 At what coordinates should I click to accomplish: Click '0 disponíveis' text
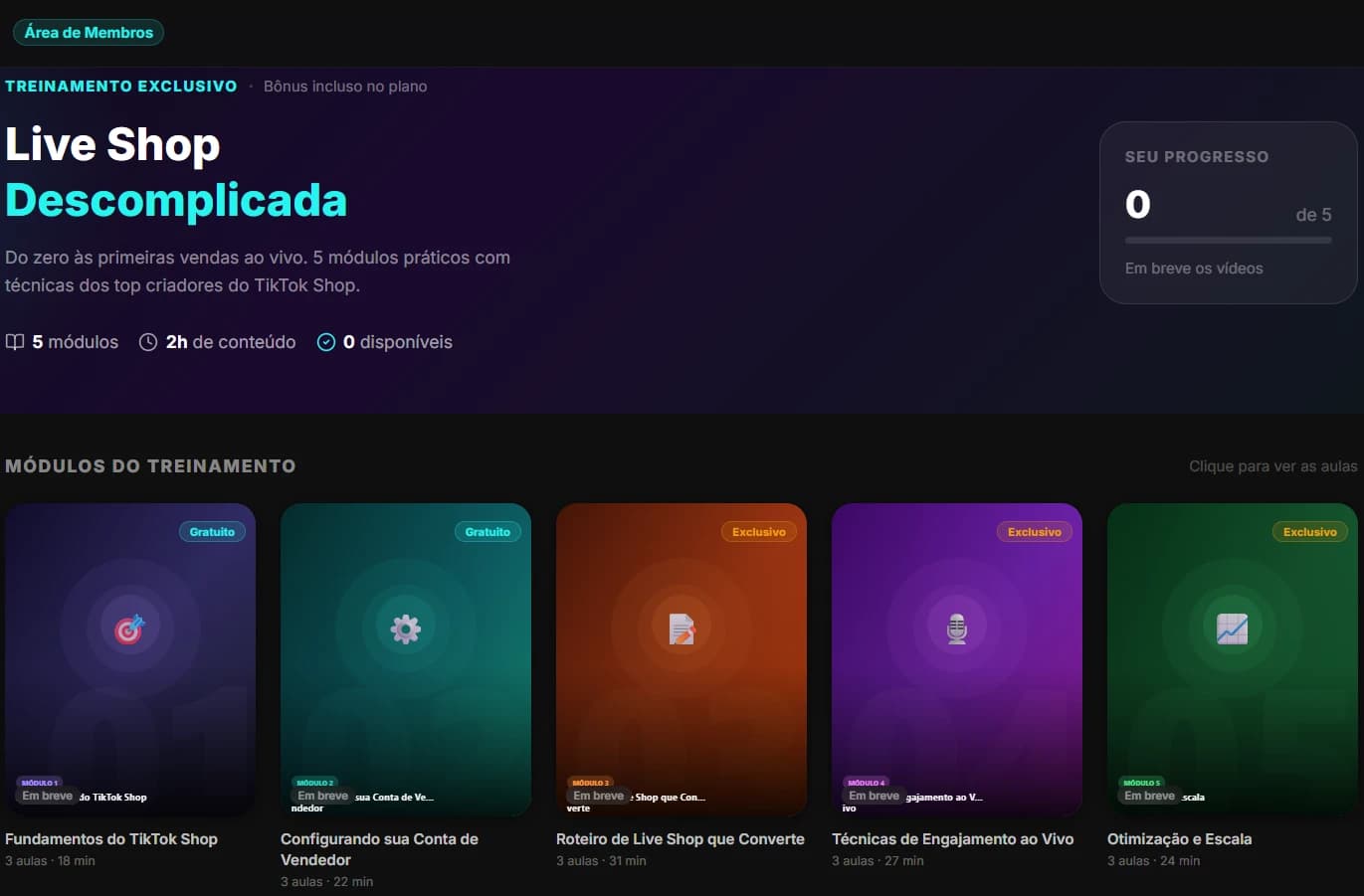398,342
